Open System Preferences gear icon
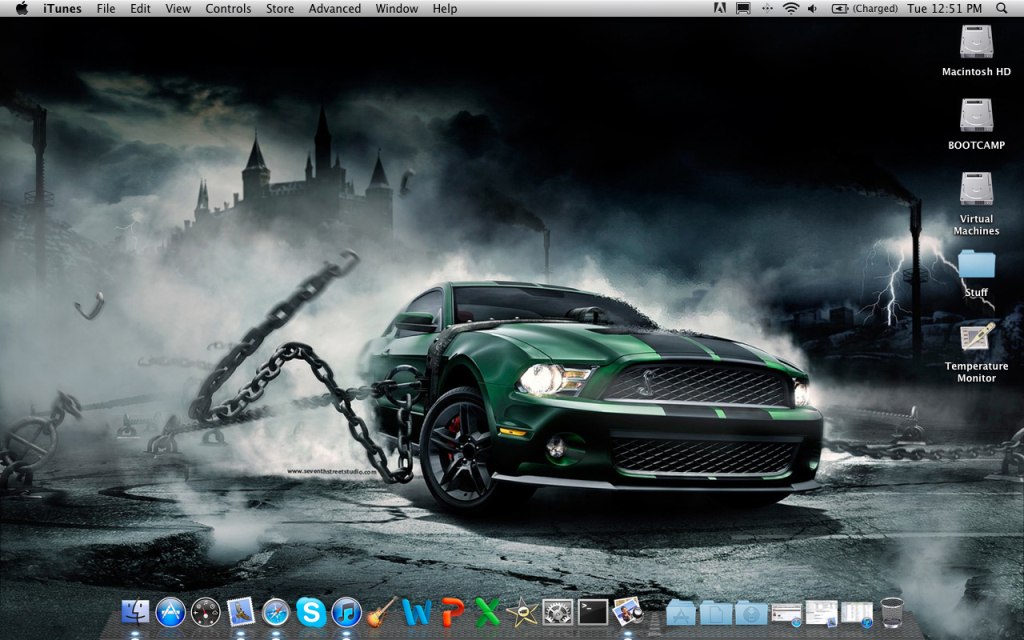Screen dimensions: 1024x640 pos(557,612)
